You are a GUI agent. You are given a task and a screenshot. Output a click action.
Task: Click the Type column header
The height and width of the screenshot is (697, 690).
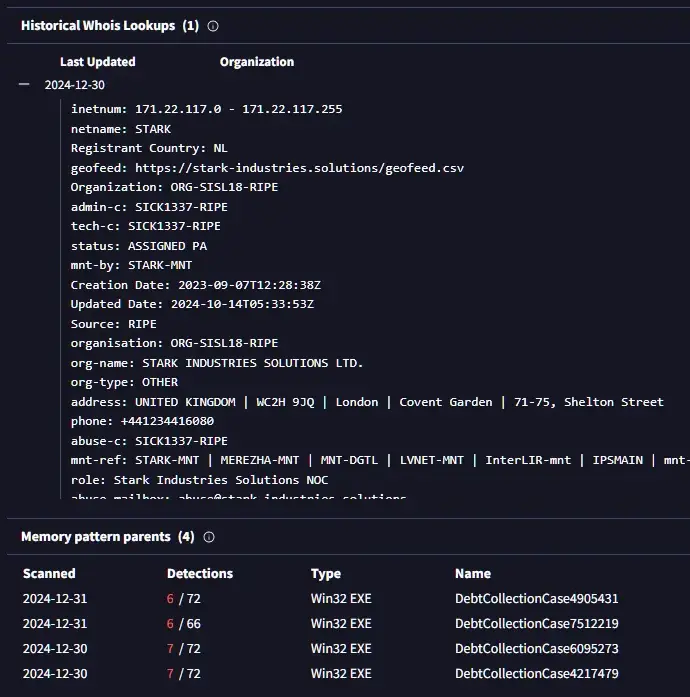[x=326, y=574]
